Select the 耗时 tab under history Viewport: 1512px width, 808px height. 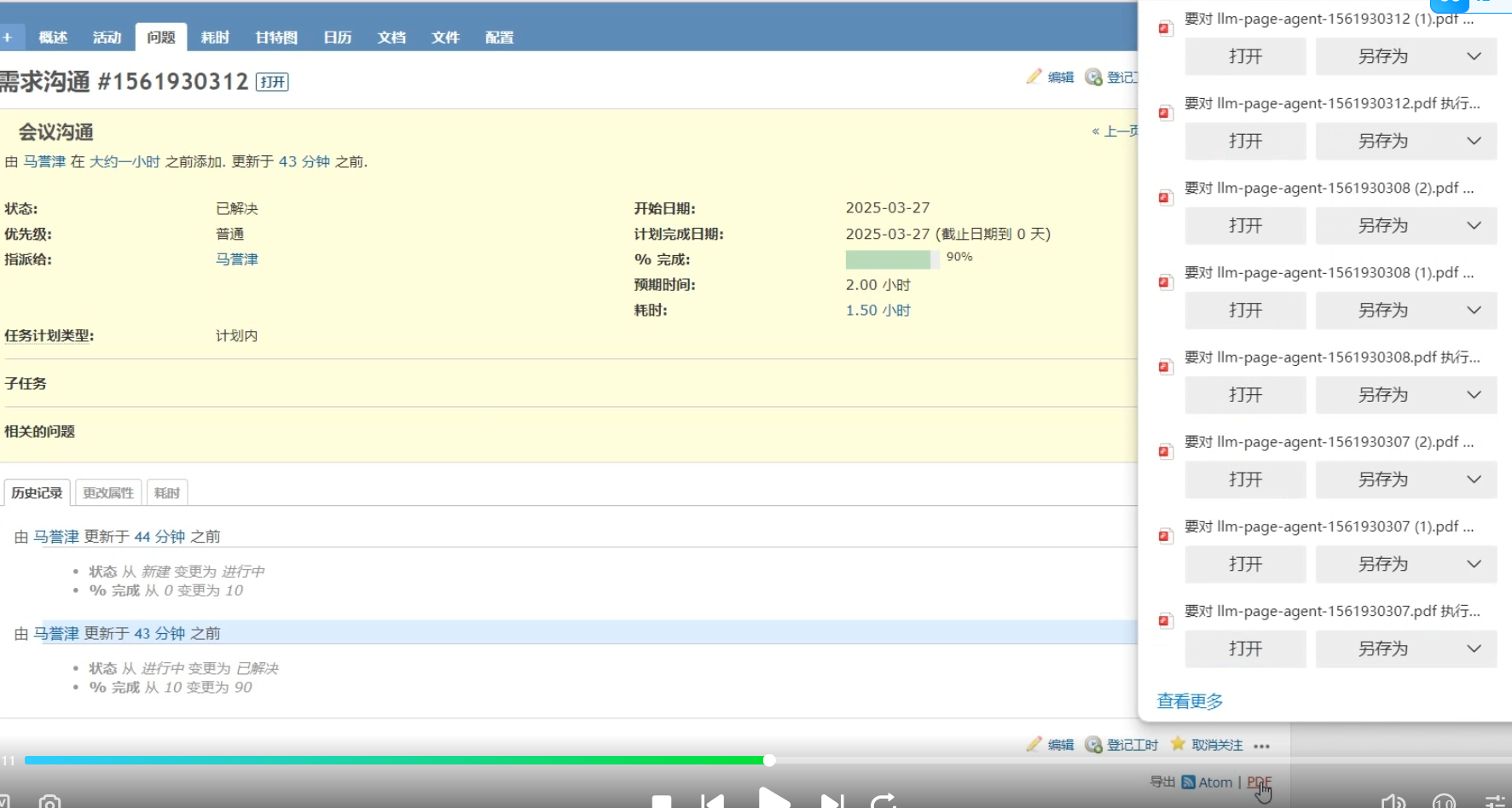point(166,493)
